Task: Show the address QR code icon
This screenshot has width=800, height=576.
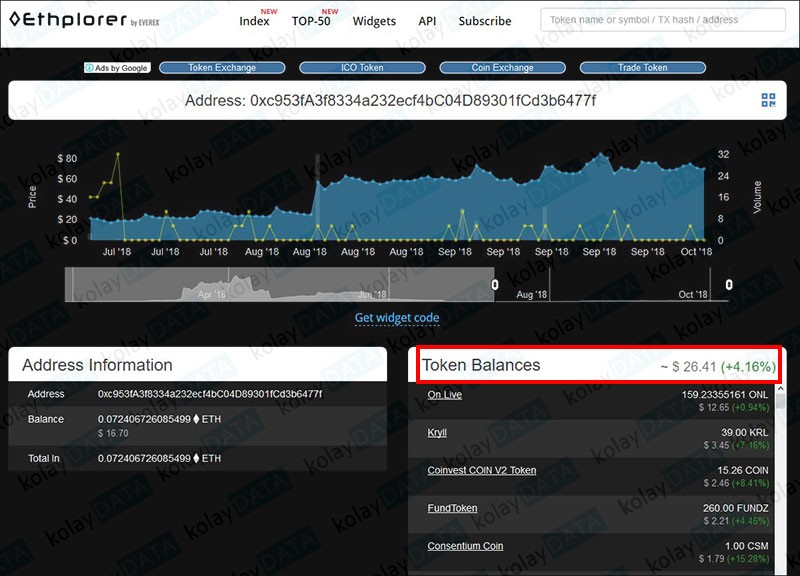Action: (x=768, y=100)
